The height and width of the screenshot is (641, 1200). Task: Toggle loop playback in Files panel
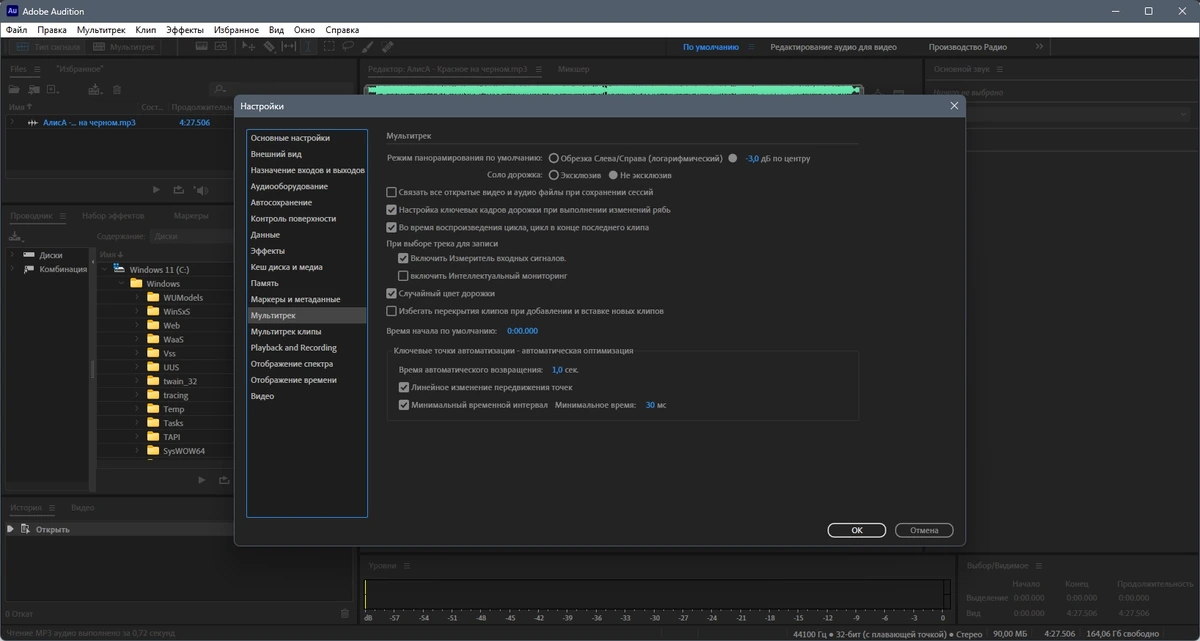pyautogui.click(x=179, y=189)
